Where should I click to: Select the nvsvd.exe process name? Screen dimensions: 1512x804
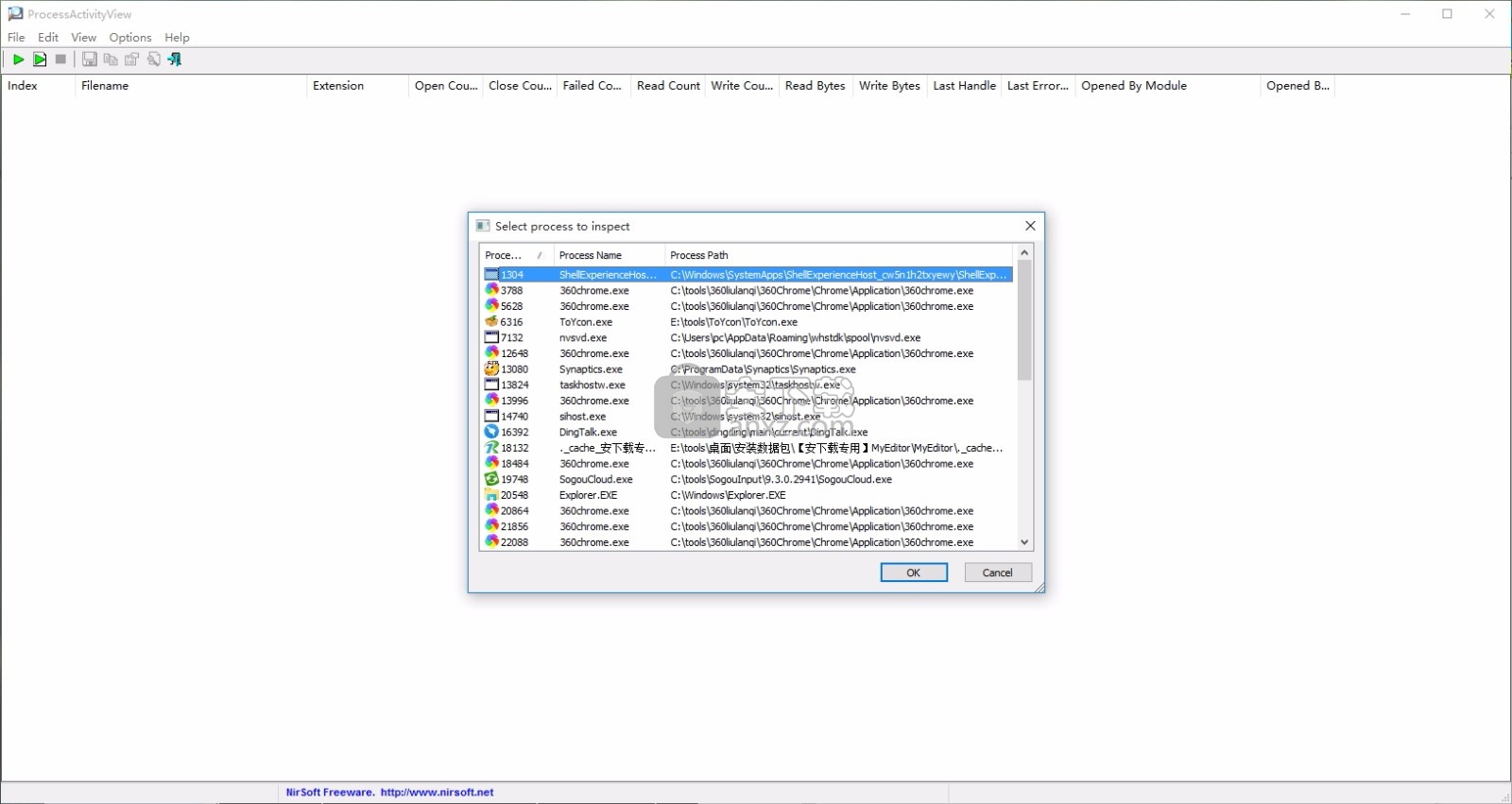coord(583,337)
